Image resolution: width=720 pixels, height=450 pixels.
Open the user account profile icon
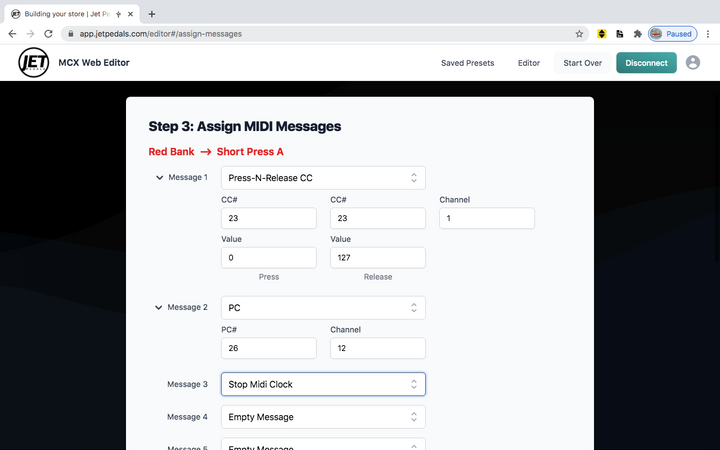pyautogui.click(x=693, y=63)
